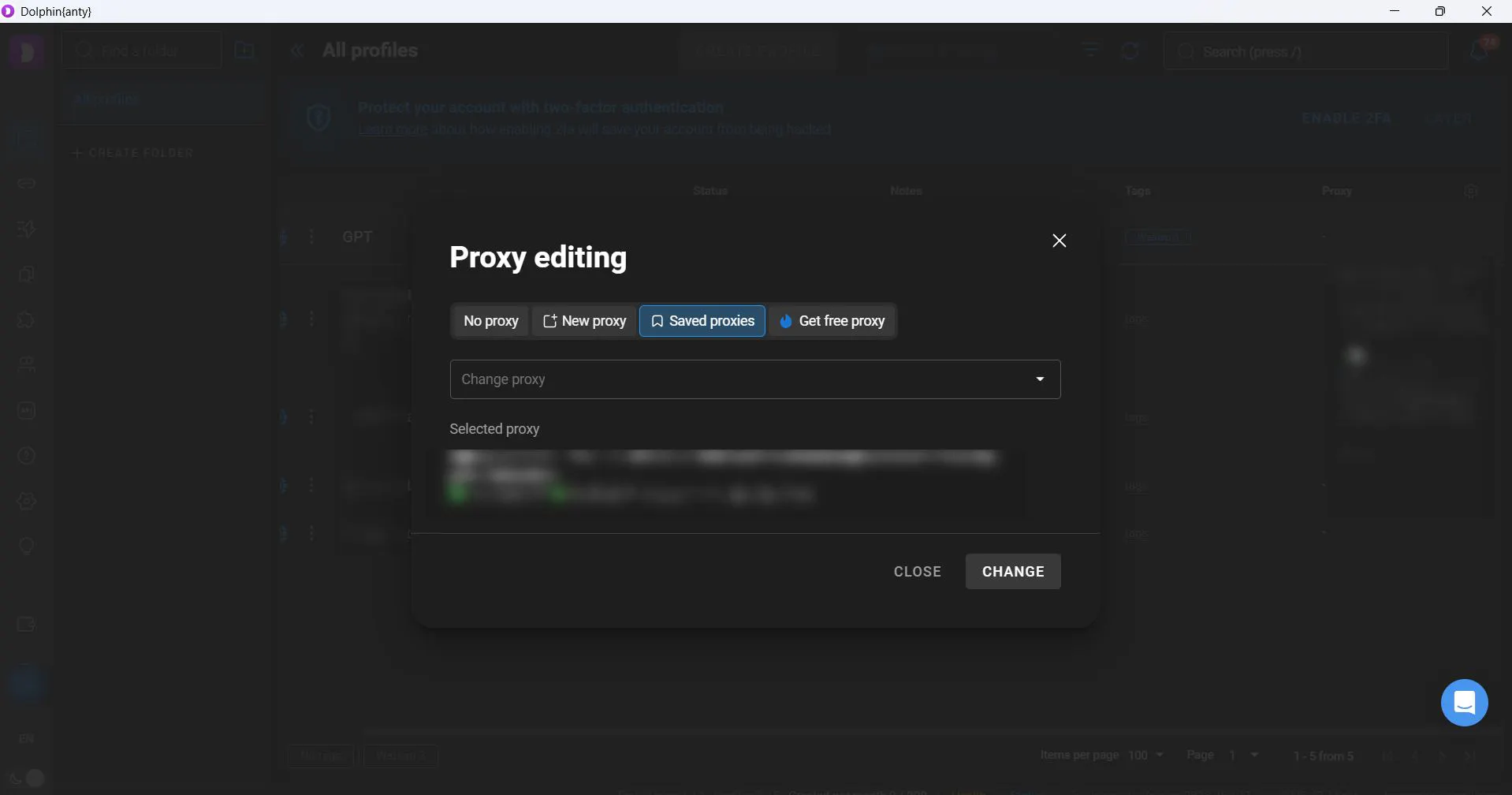Collapse folders panel with double chevron
1512x795 pixels.
click(x=297, y=51)
